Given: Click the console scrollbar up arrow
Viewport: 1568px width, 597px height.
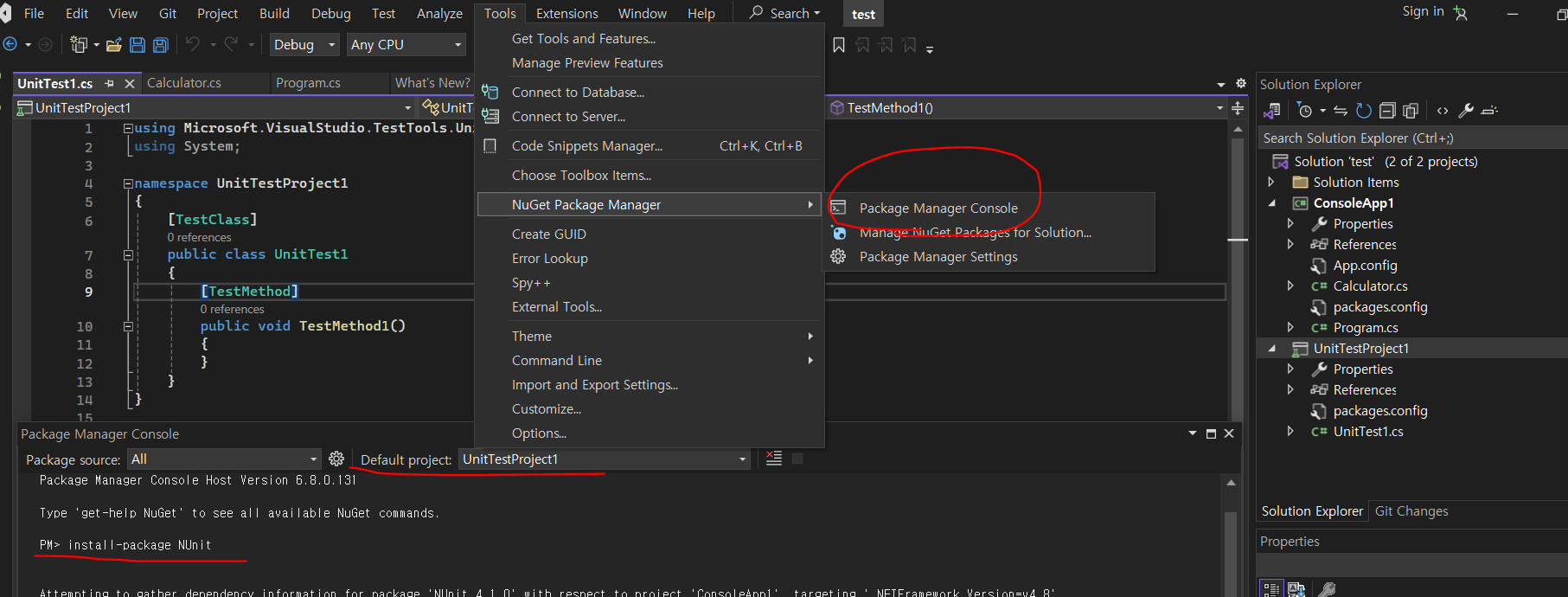Looking at the screenshot, I should (x=1231, y=483).
